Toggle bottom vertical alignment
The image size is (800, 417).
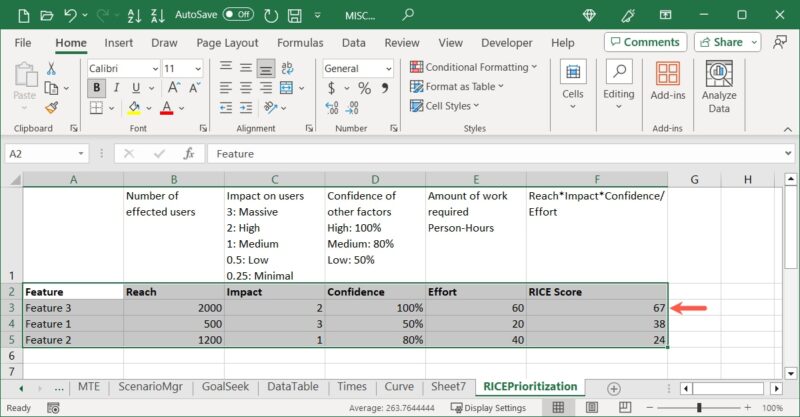(x=266, y=68)
